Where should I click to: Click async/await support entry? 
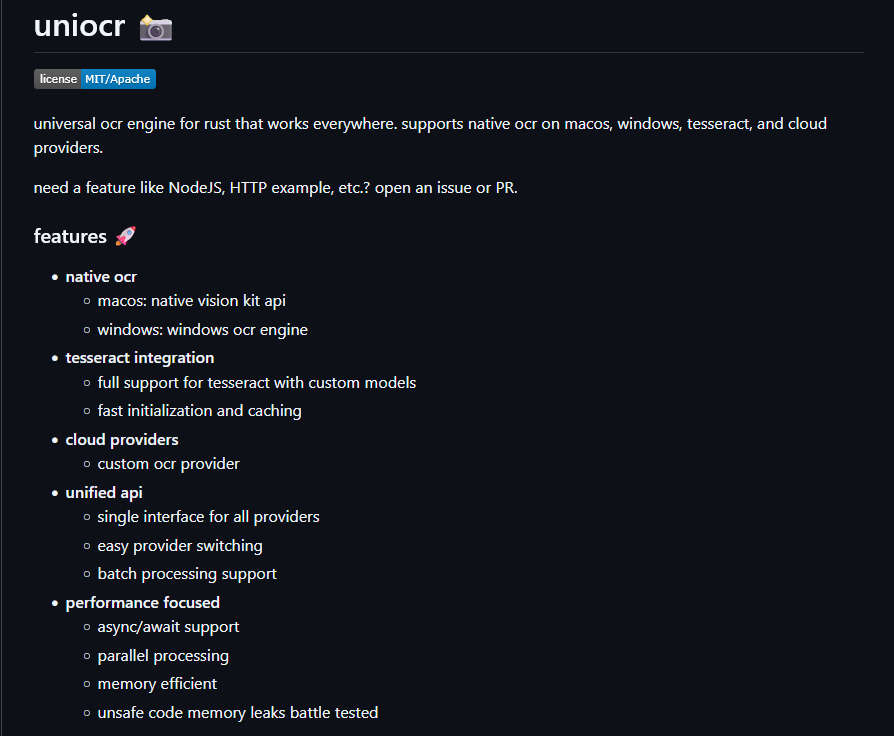(x=168, y=627)
